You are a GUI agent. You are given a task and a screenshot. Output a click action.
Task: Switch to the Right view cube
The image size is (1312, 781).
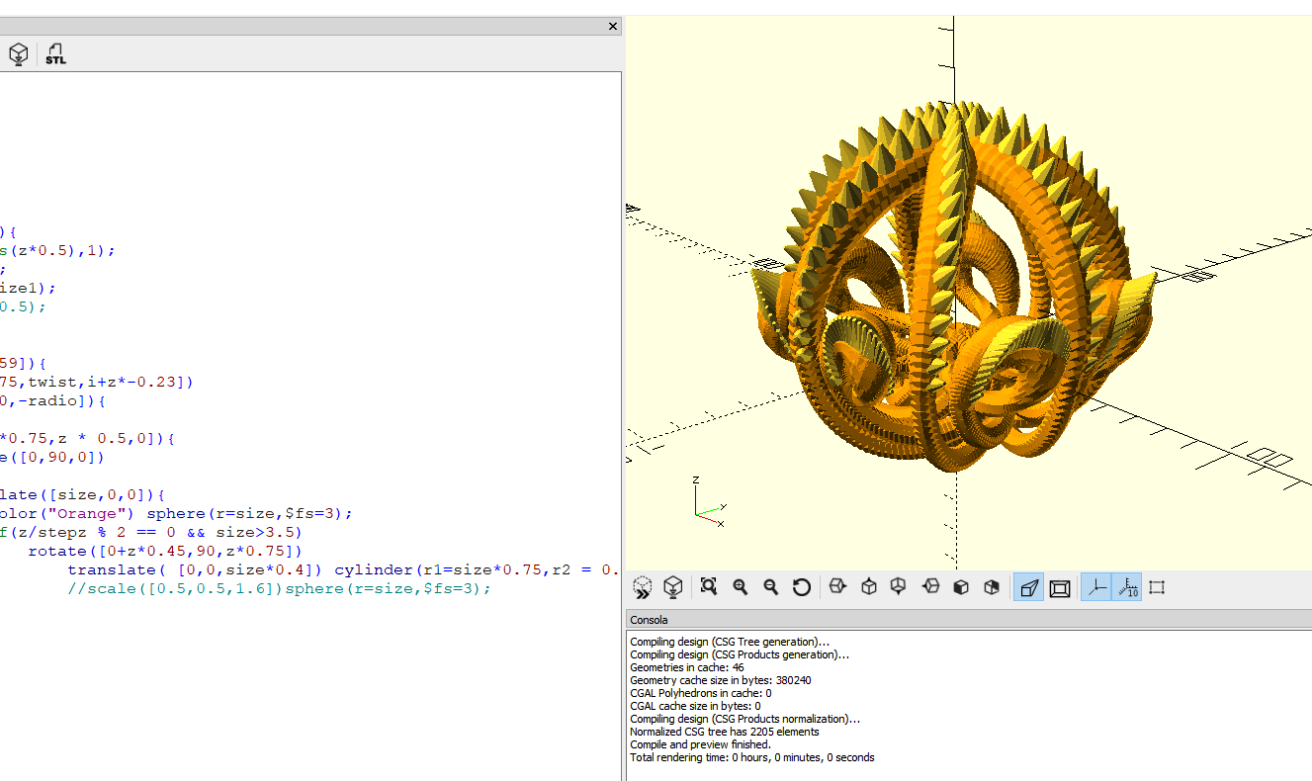click(838, 587)
